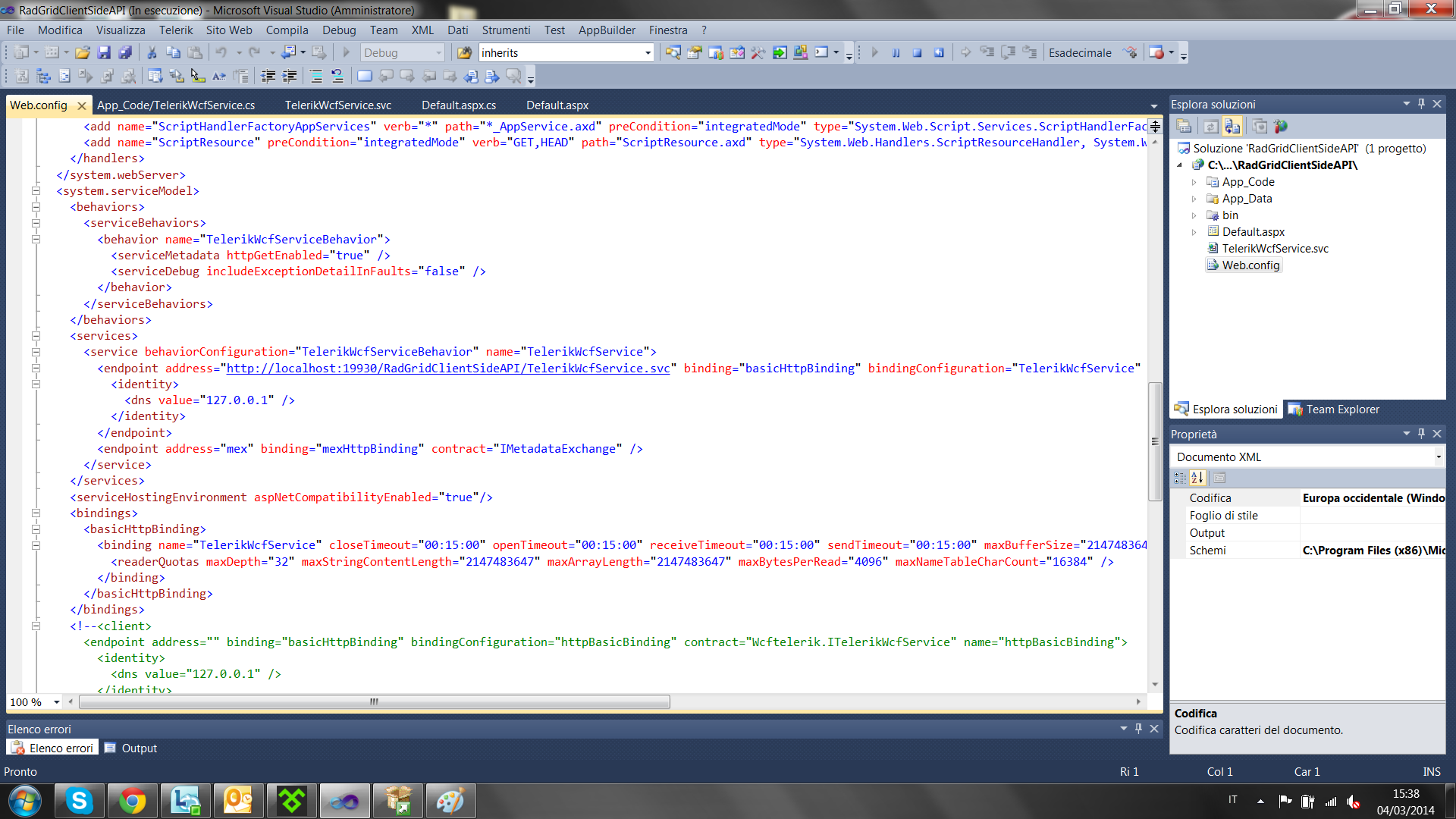Click the Open File folder icon
This screenshot has width=1456, height=819.
point(83,52)
